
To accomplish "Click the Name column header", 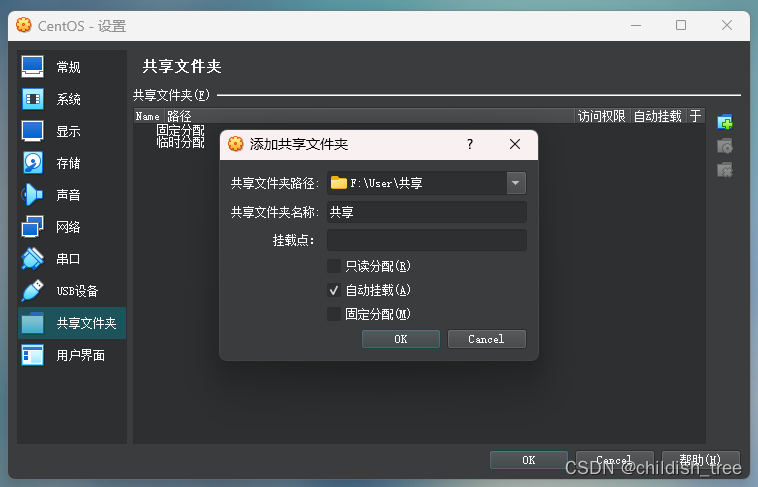I will (148, 116).
